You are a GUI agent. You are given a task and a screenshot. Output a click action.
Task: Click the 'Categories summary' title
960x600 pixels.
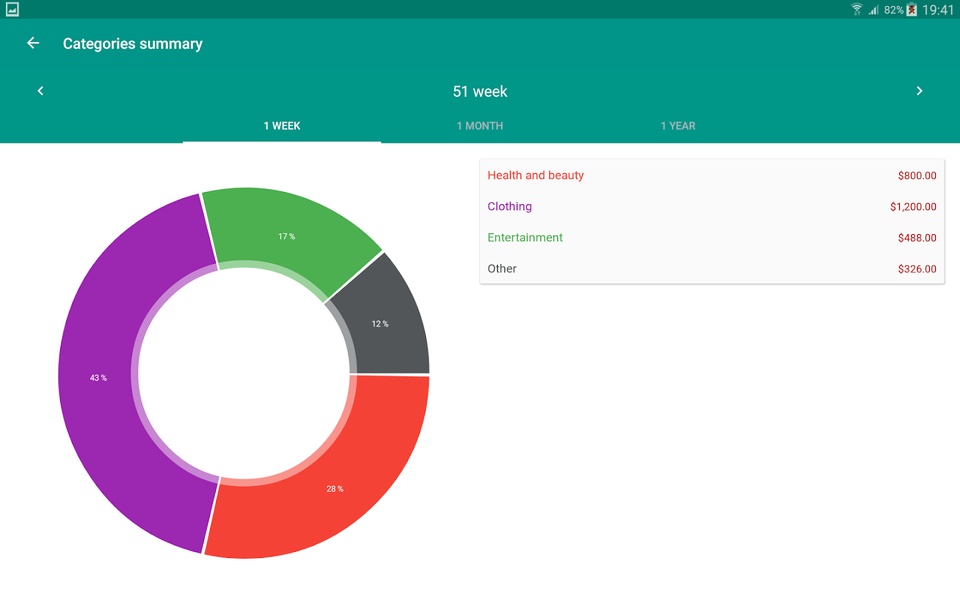coord(132,43)
